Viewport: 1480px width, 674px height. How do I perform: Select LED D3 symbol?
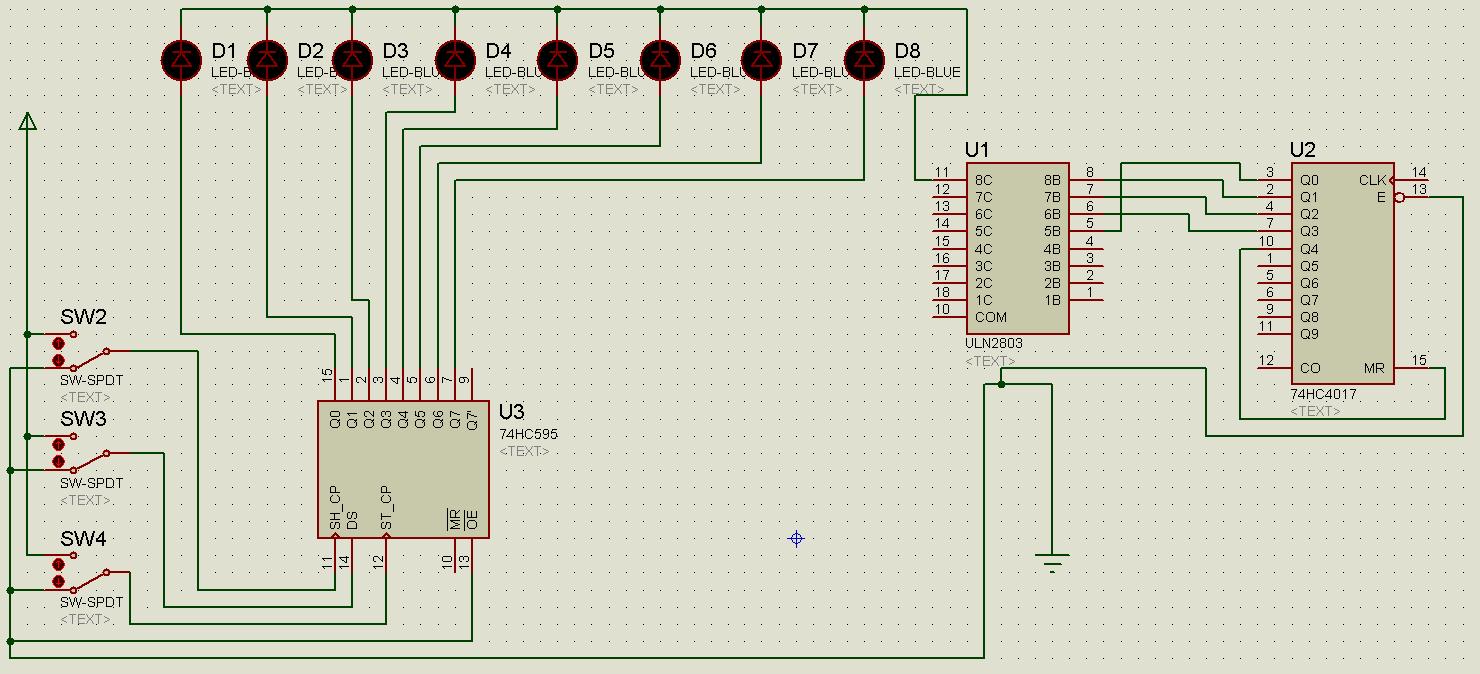point(352,60)
